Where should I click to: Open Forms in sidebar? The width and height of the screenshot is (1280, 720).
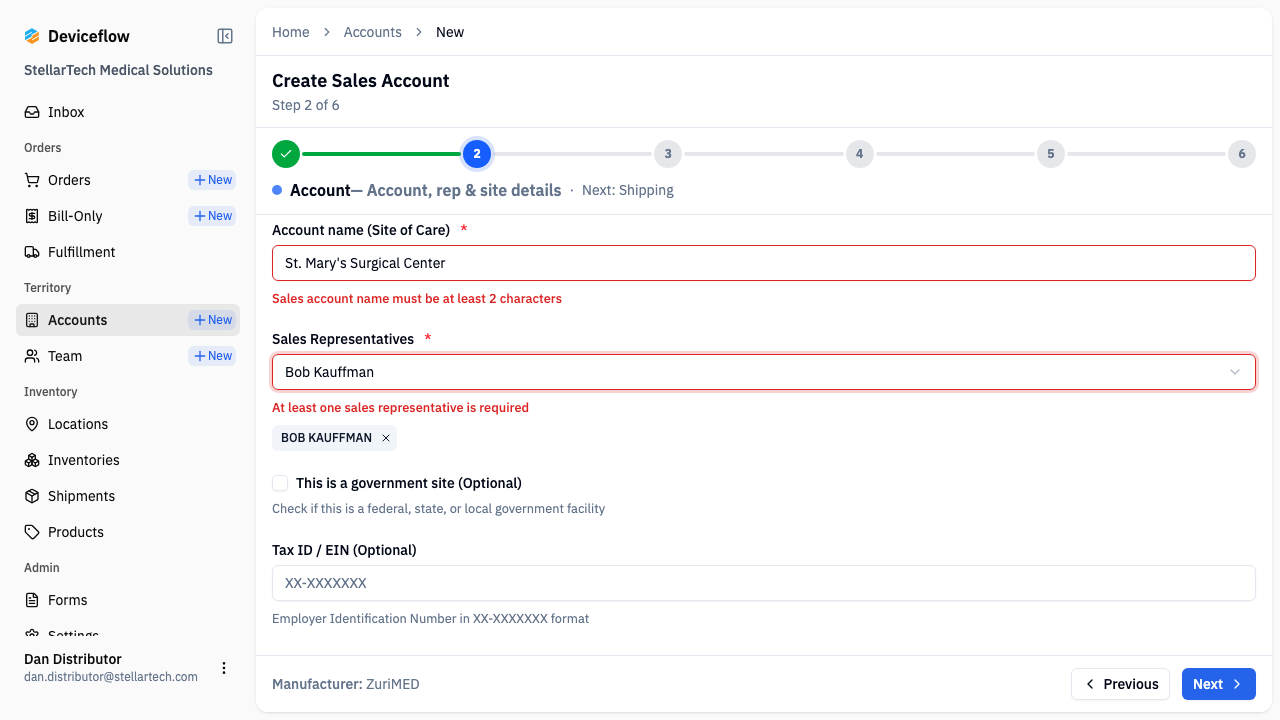[128, 600]
